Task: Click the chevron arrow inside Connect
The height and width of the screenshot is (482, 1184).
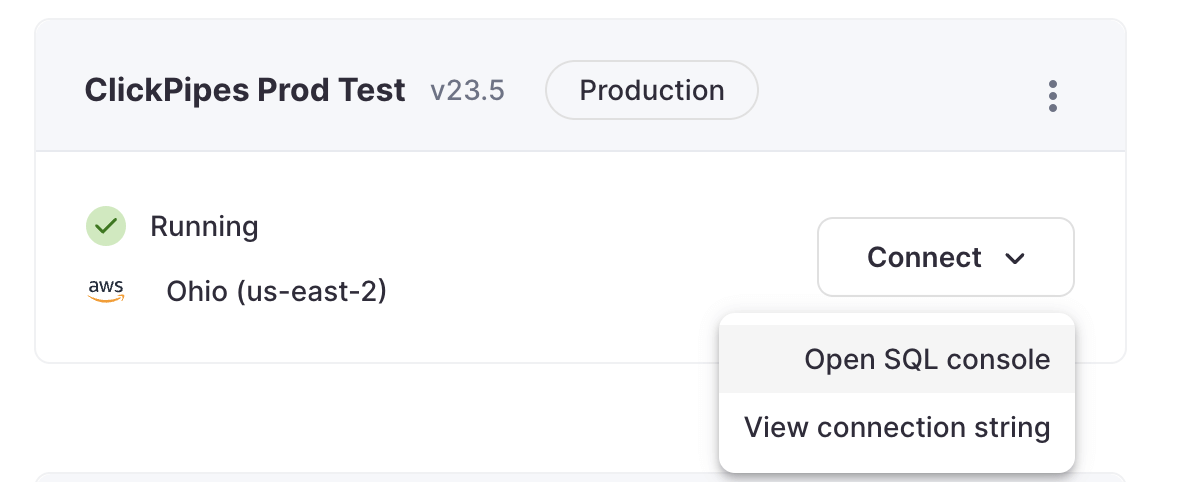Action: coord(1014,259)
